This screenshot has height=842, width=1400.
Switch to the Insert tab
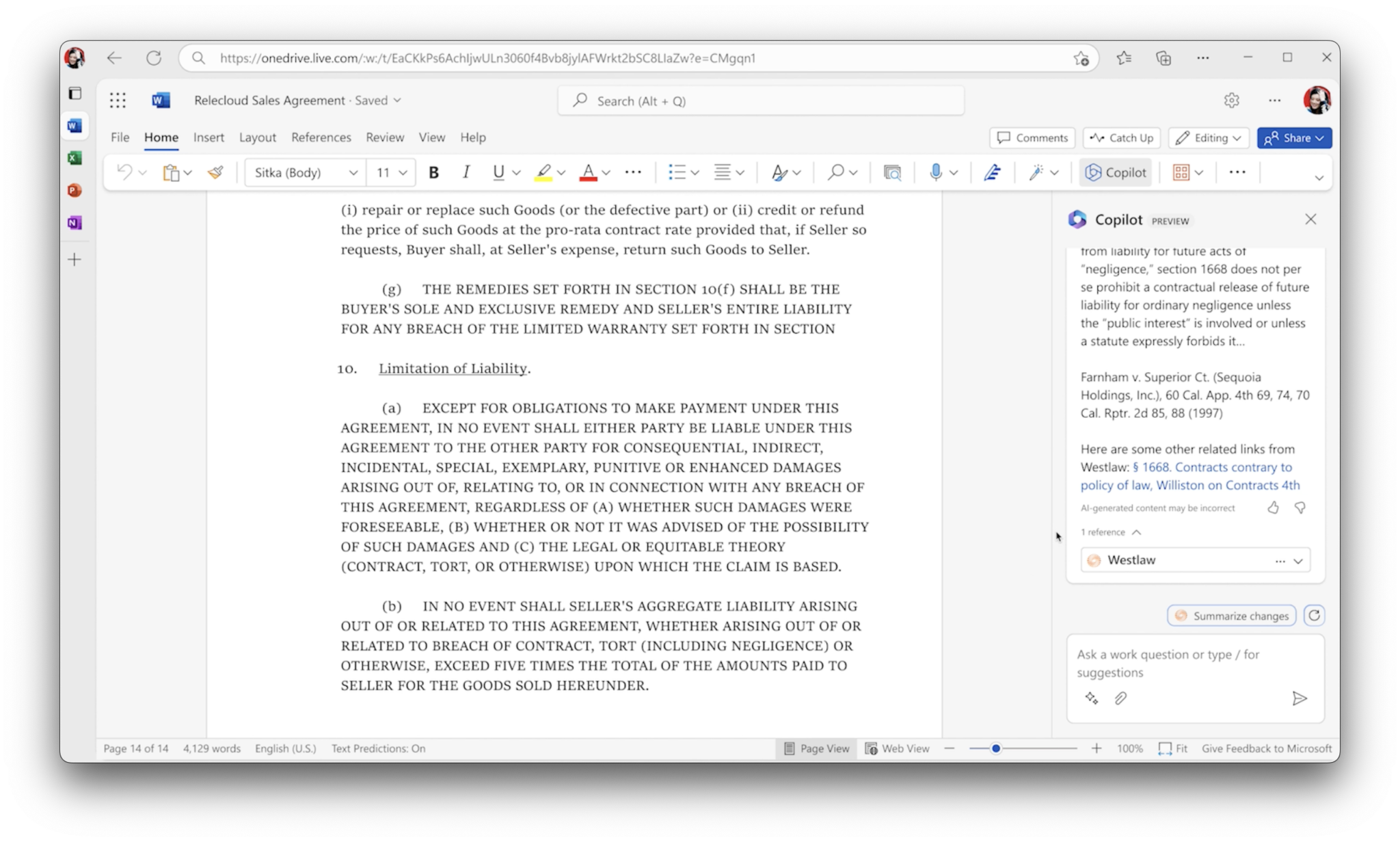click(x=208, y=137)
